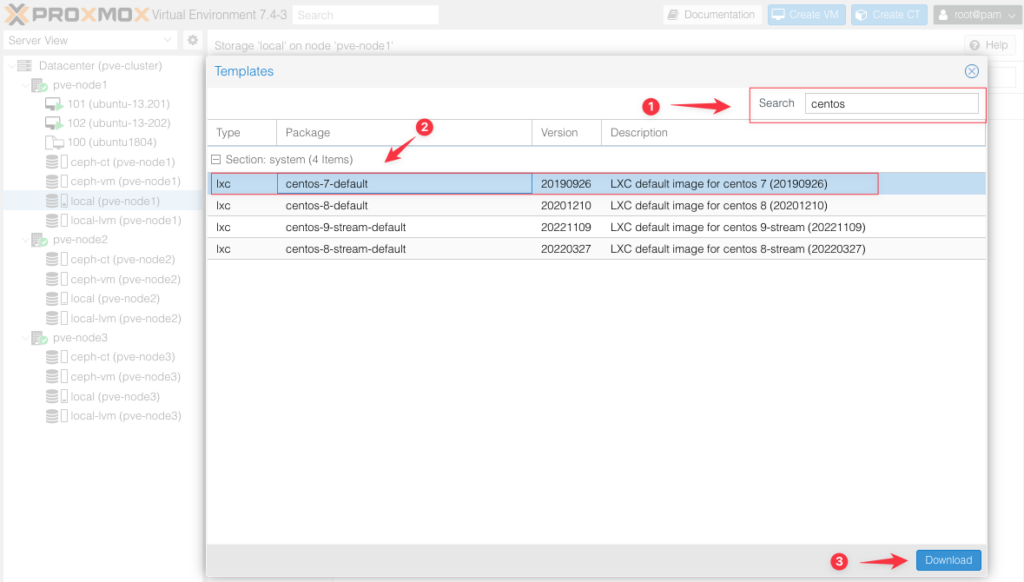1024x582 pixels.
Task: Sort by the Version column header
Action: coord(567,133)
